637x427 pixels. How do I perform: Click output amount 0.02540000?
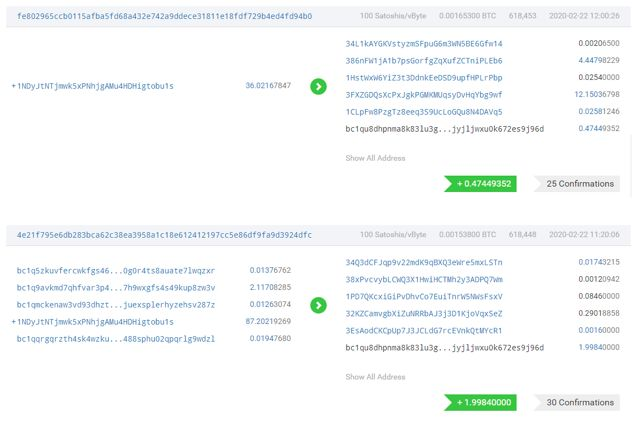(x=599, y=77)
